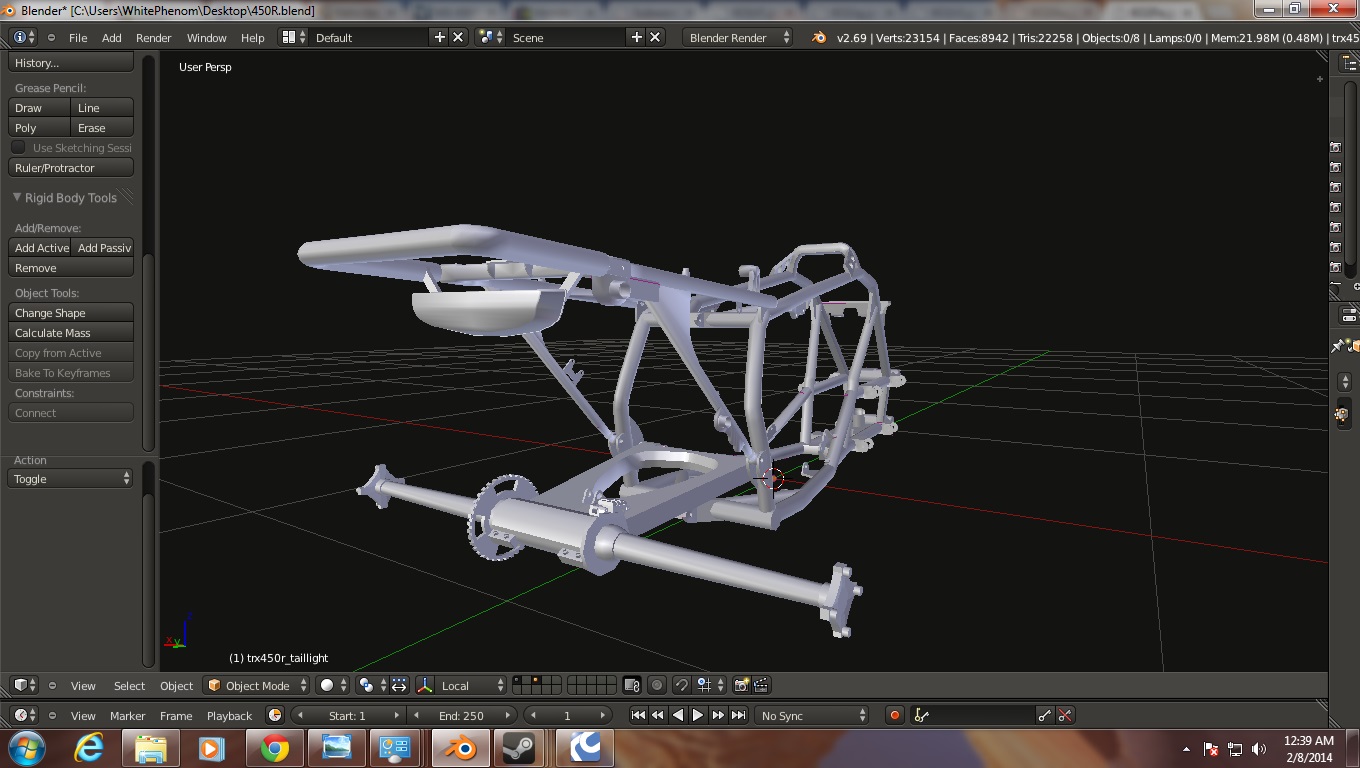Screen dimensions: 1360x768
Task: Render OpenGL animation clapper icon
Action: [x=761, y=685]
